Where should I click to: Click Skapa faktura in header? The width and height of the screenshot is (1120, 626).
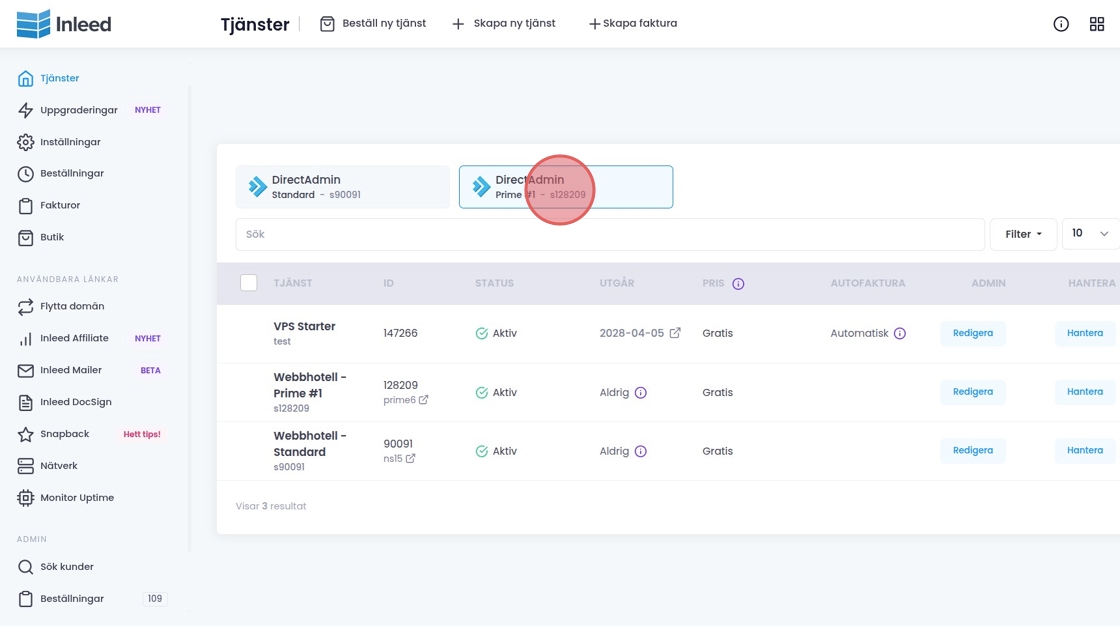[x=632, y=24]
